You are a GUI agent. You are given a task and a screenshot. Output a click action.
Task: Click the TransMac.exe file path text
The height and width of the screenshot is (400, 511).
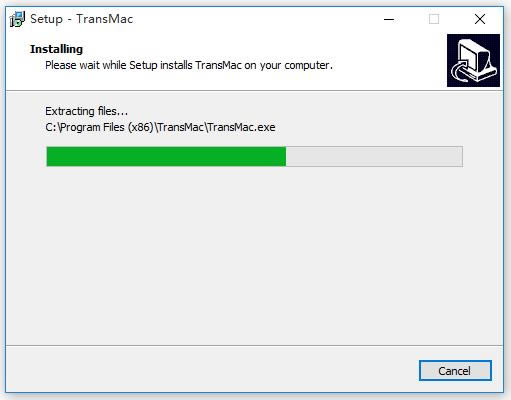coord(160,127)
